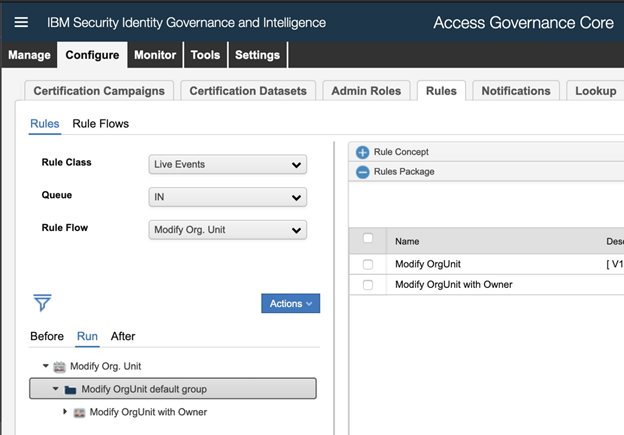The height and width of the screenshot is (435, 624).
Task: Open the Rule Class dropdown
Action: tap(227, 165)
